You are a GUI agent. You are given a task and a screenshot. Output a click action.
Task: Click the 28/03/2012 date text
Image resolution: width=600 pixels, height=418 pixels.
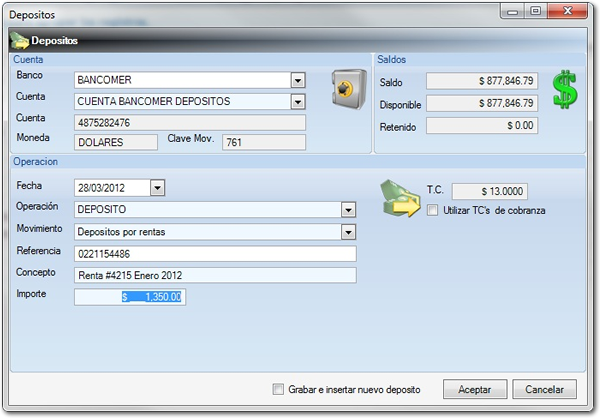click(101, 188)
